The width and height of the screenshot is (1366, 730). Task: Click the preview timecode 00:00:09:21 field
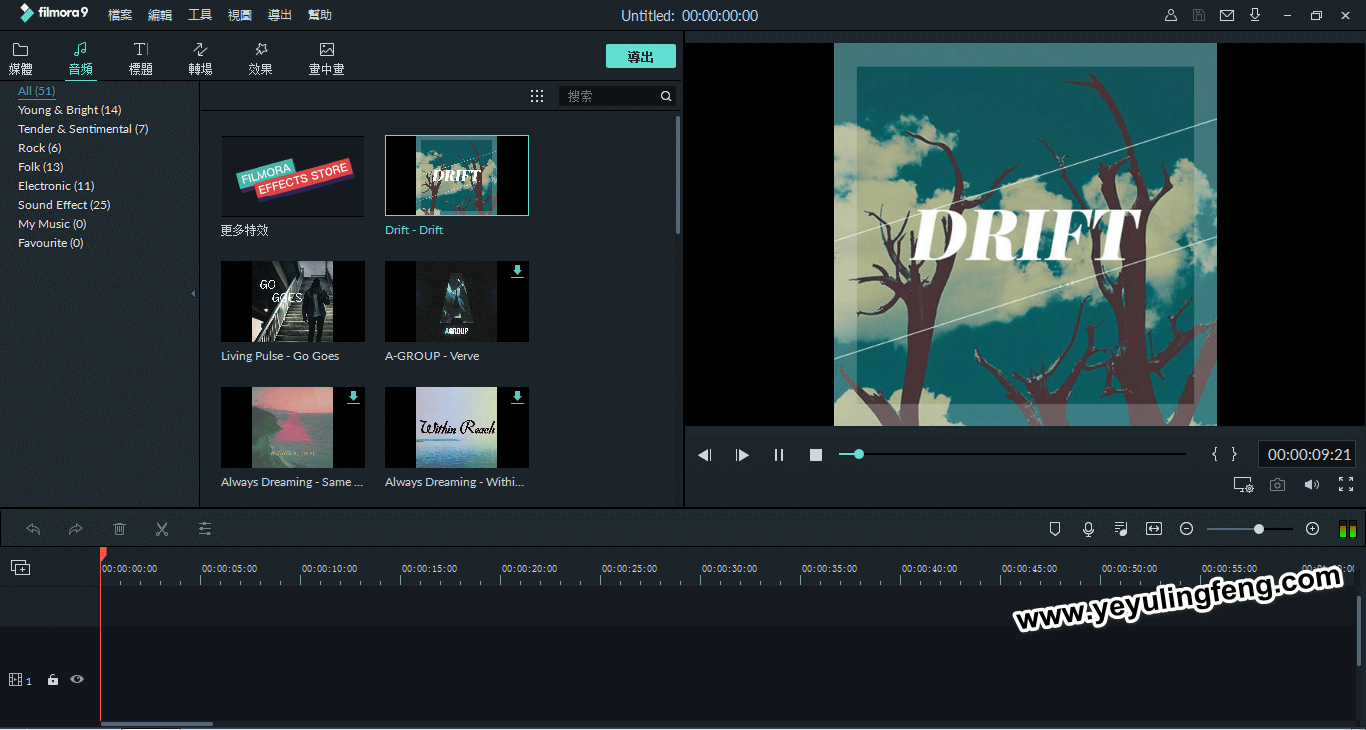1310,454
